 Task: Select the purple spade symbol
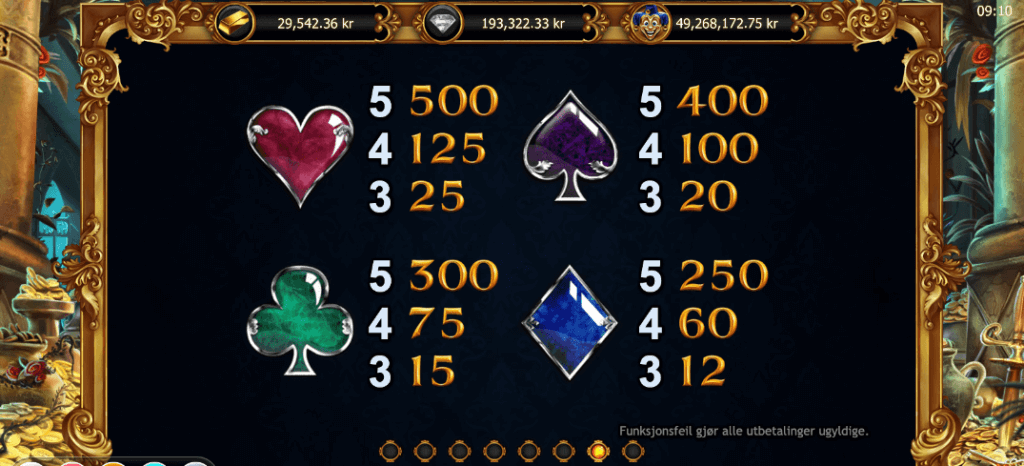tap(569, 147)
